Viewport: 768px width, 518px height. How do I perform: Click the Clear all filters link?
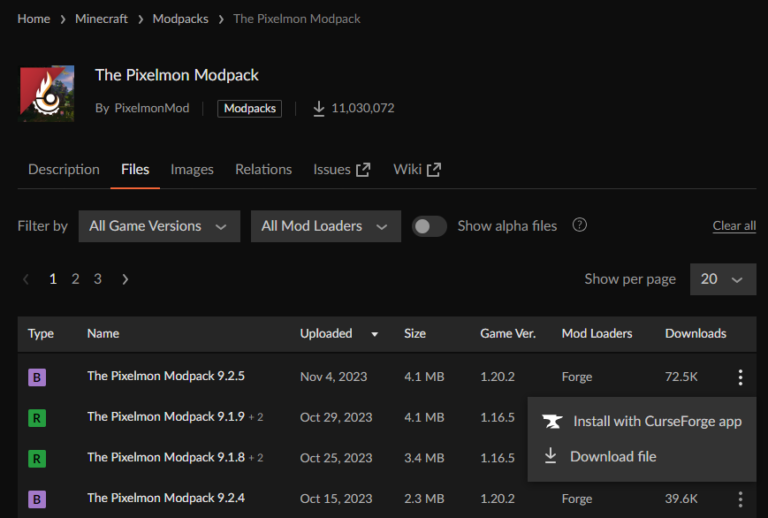(x=734, y=226)
